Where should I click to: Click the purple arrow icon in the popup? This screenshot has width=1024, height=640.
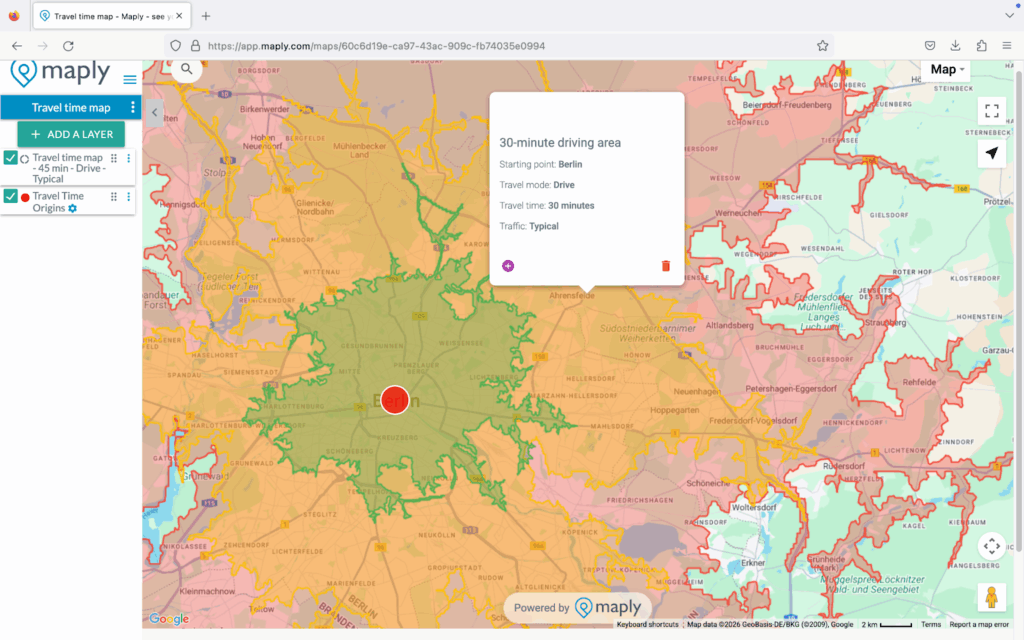pos(508,266)
